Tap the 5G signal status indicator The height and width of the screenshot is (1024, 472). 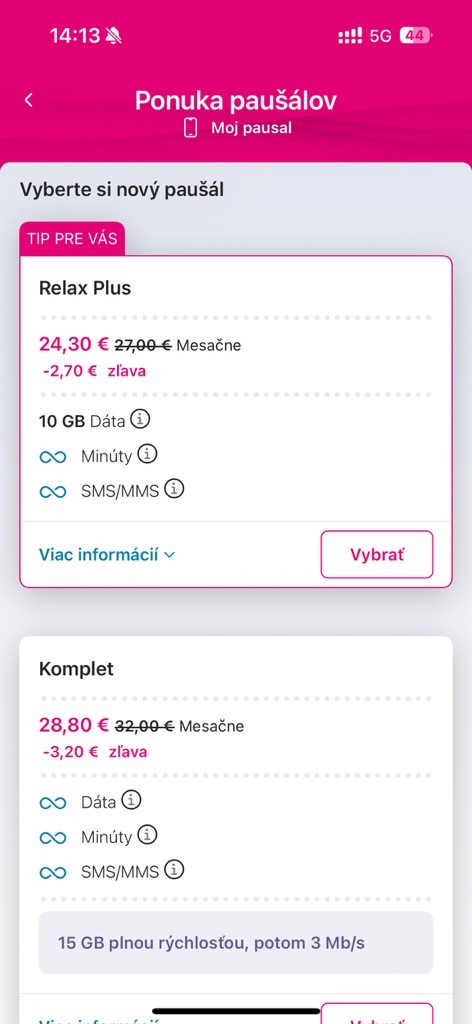click(x=380, y=36)
